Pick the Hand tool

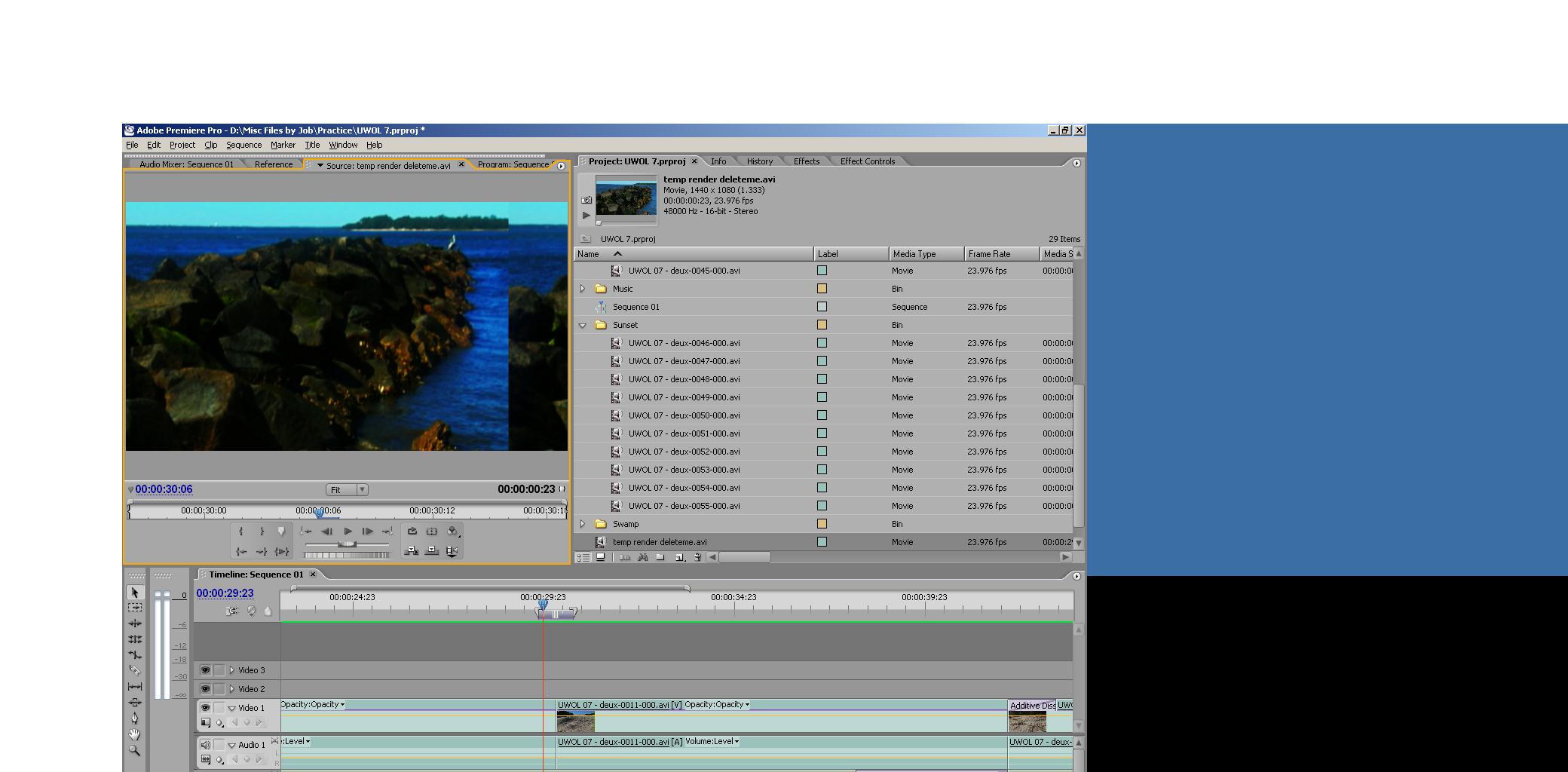point(135,734)
